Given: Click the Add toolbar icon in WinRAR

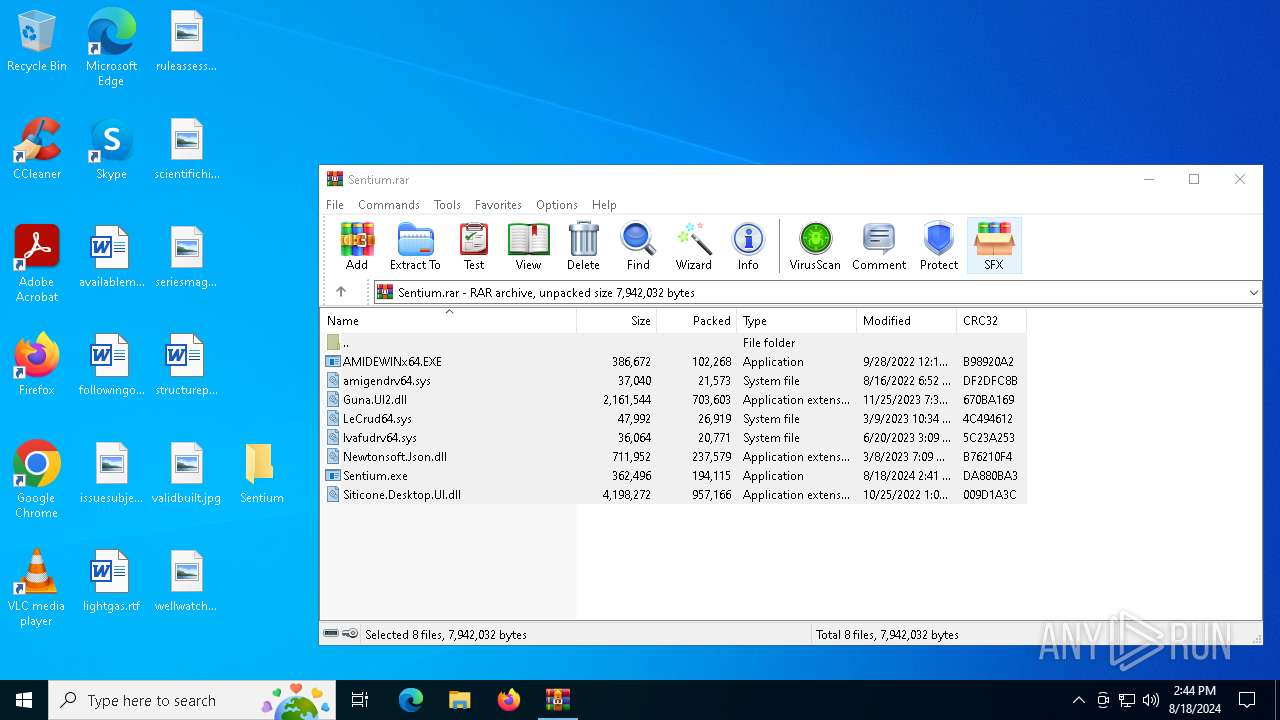Looking at the screenshot, I should click(x=357, y=246).
